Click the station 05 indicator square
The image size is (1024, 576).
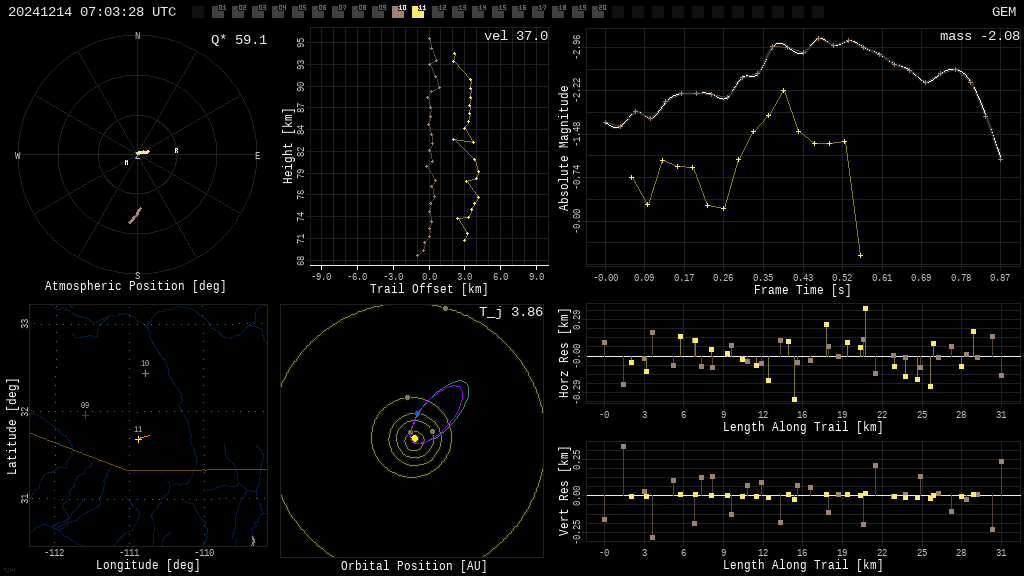[298, 12]
